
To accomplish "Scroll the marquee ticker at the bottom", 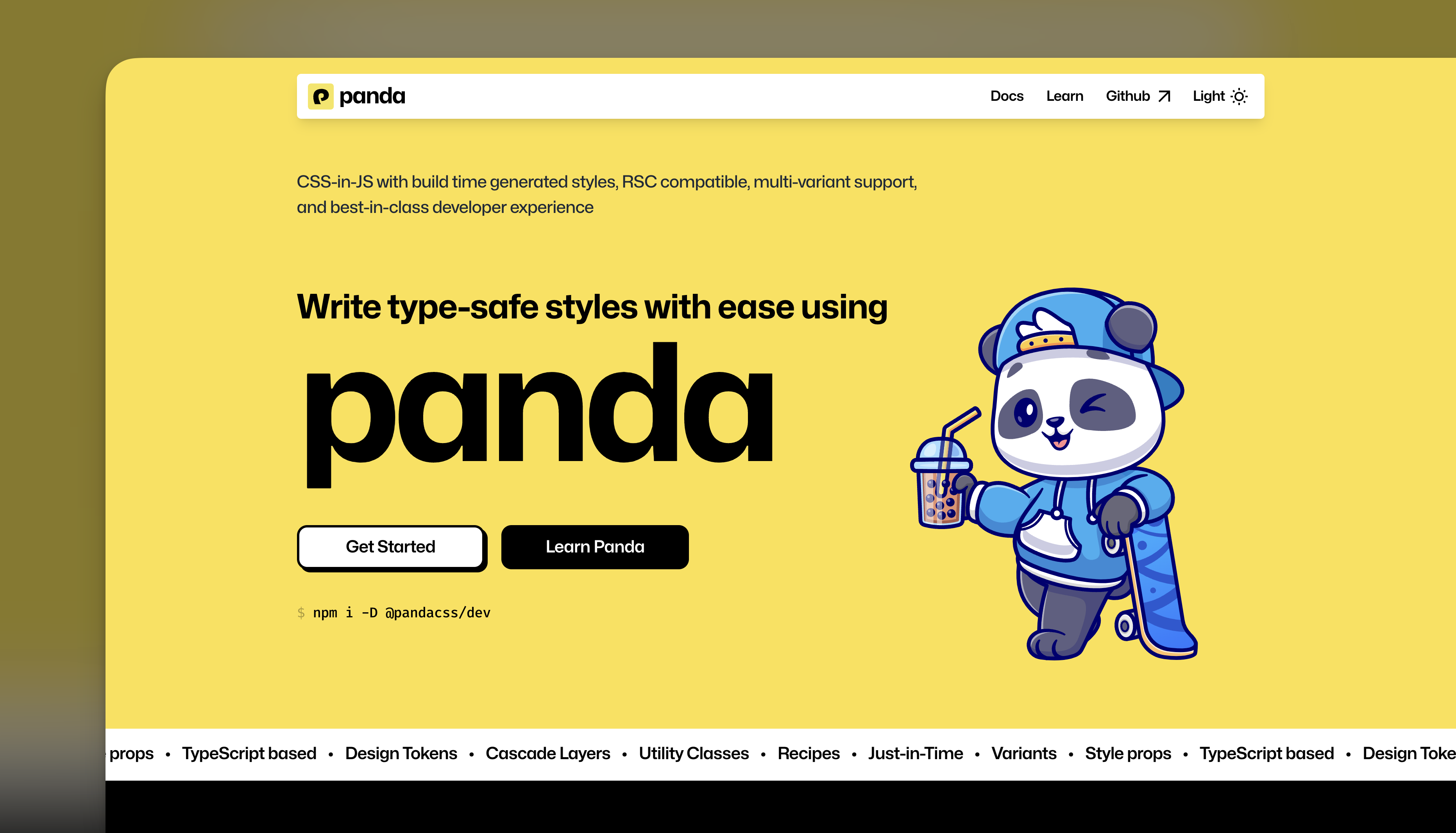I will click(x=728, y=753).
